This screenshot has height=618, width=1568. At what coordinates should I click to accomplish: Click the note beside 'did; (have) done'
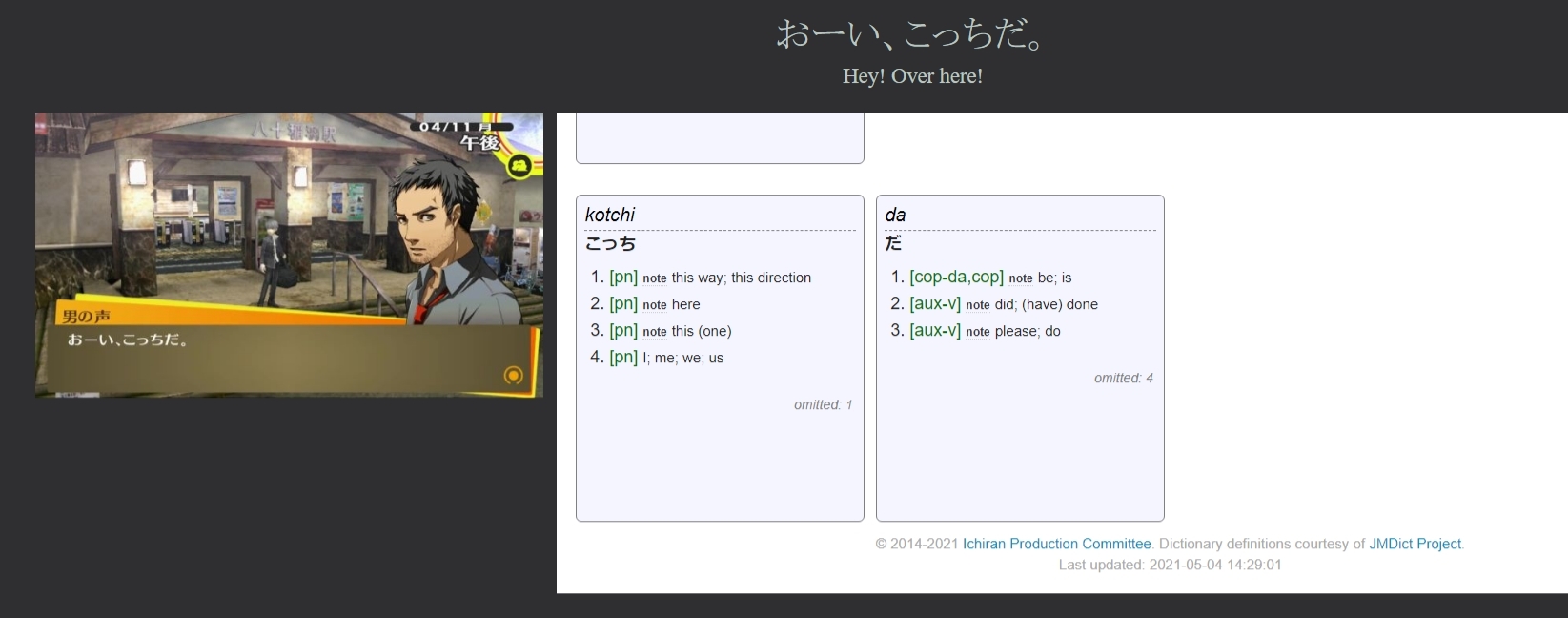[978, 305]
